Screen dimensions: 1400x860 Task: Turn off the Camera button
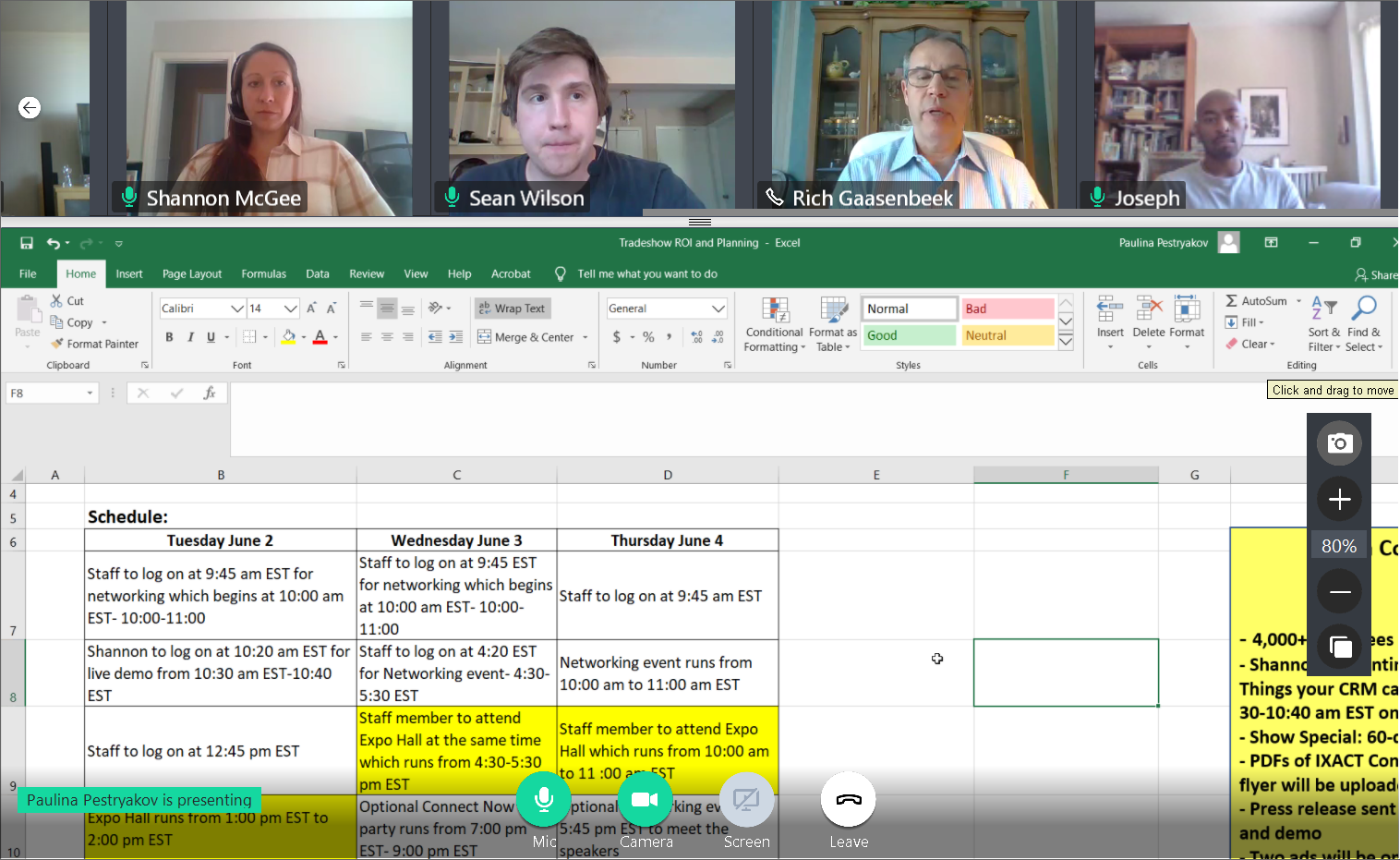click(645, 800)
